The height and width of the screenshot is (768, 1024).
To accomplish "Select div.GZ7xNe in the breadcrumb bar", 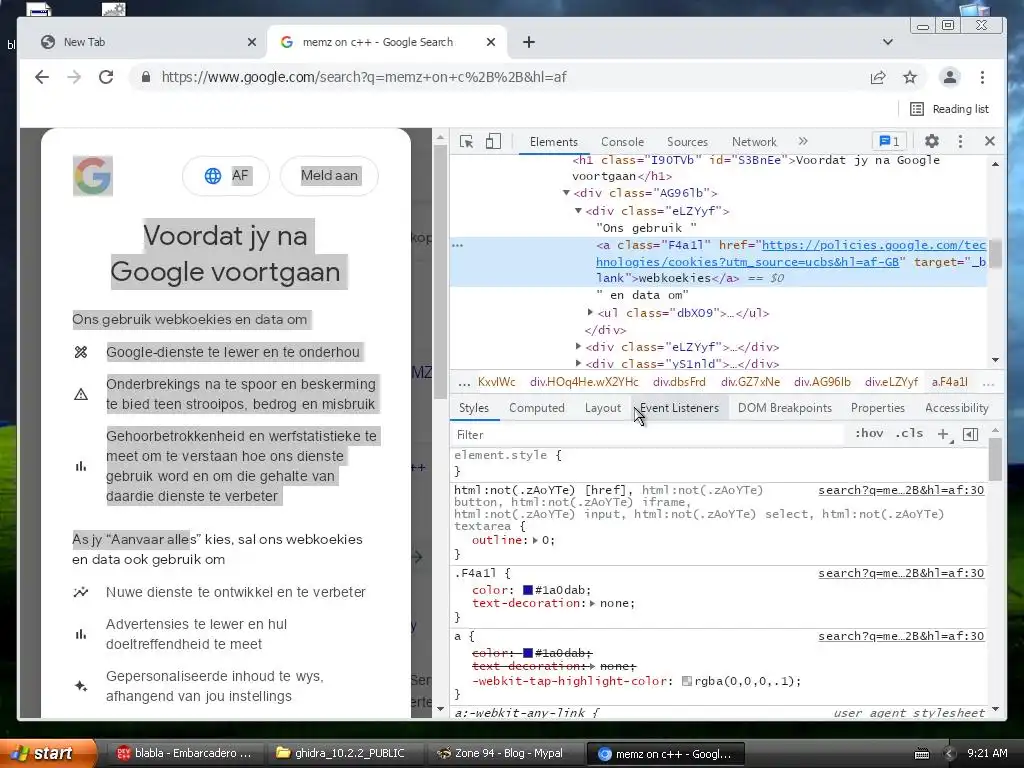I will pos(750,382).
